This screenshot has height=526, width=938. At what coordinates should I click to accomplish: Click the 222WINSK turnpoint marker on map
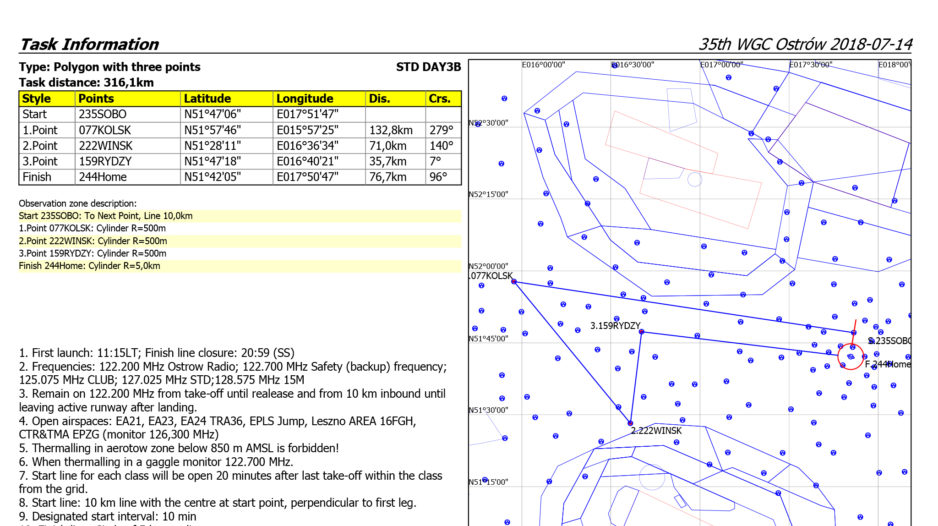(x=631, y=423)
